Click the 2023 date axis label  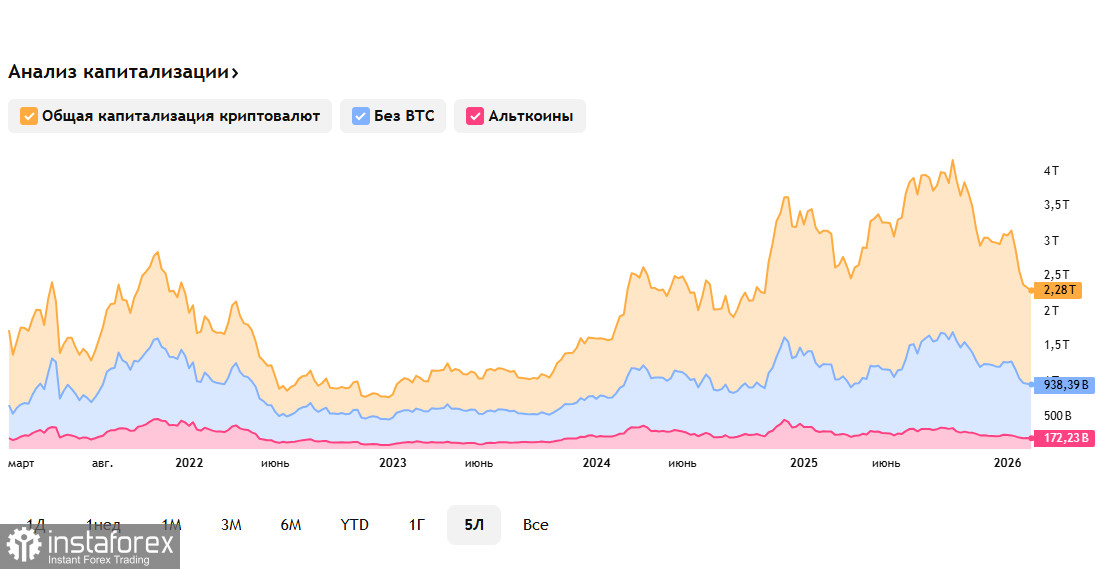tap(393, 462)
